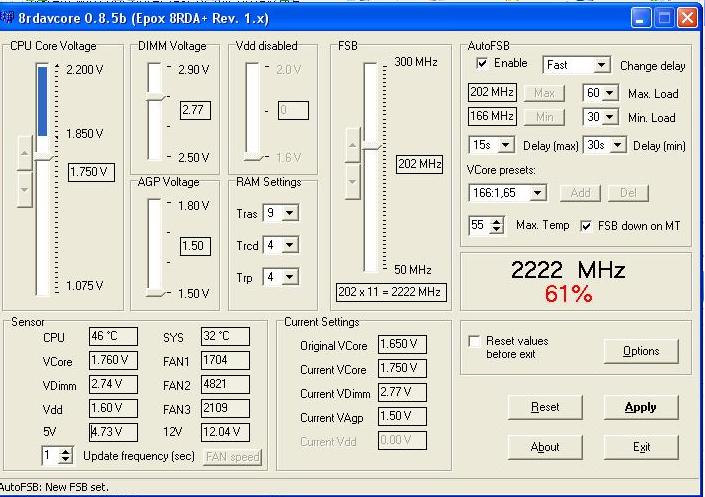Image resolution: width=705 pixels, height=497 pixels.
Task: Click the Apply button
Action: click(641, 407)
